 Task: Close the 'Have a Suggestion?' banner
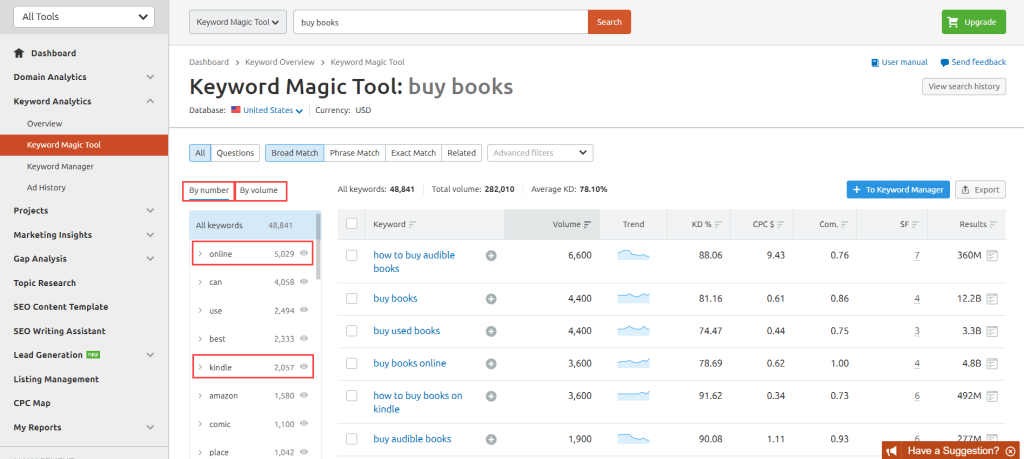pyautogui.click(x=1010, y=451)
